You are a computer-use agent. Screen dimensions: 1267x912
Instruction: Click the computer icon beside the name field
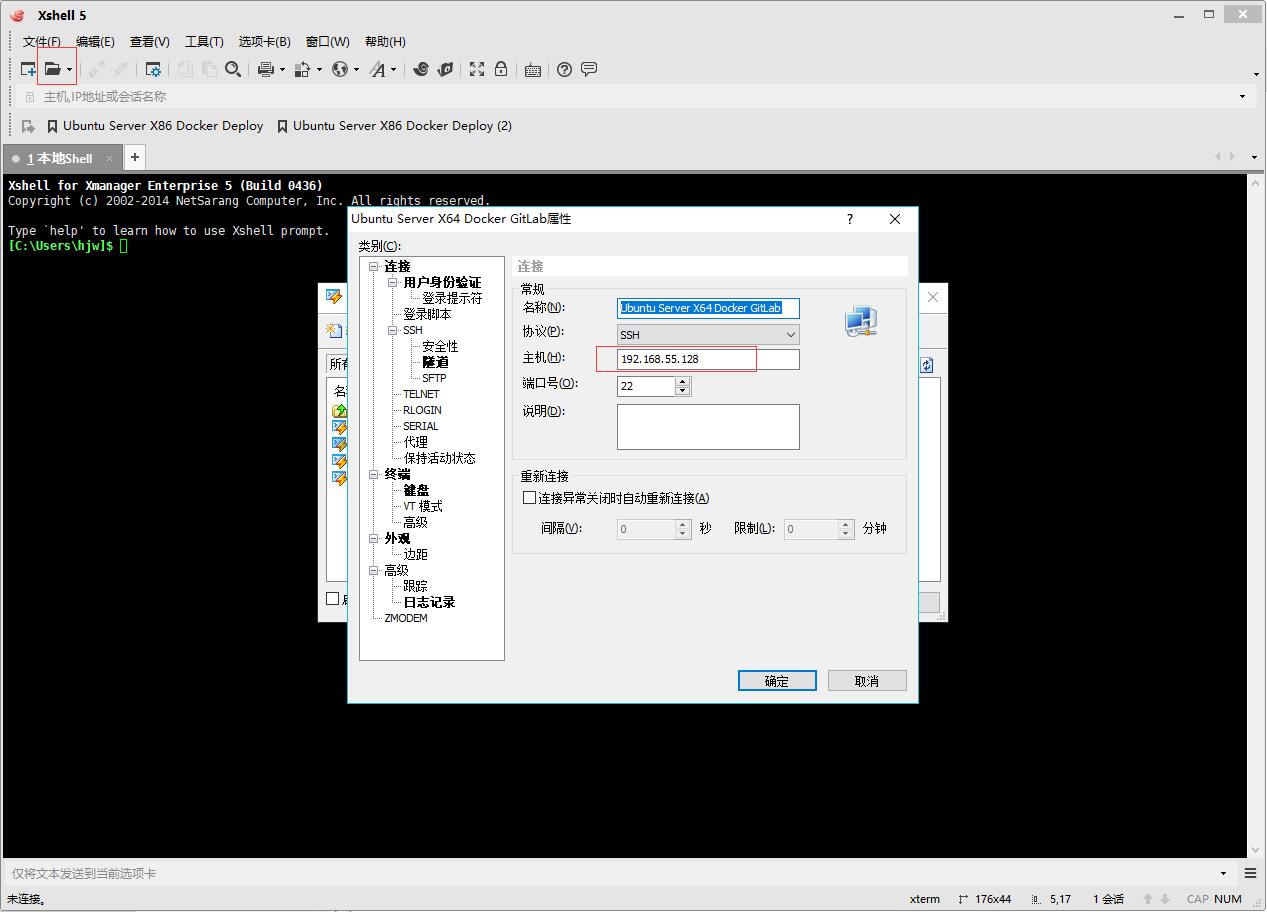860,321
